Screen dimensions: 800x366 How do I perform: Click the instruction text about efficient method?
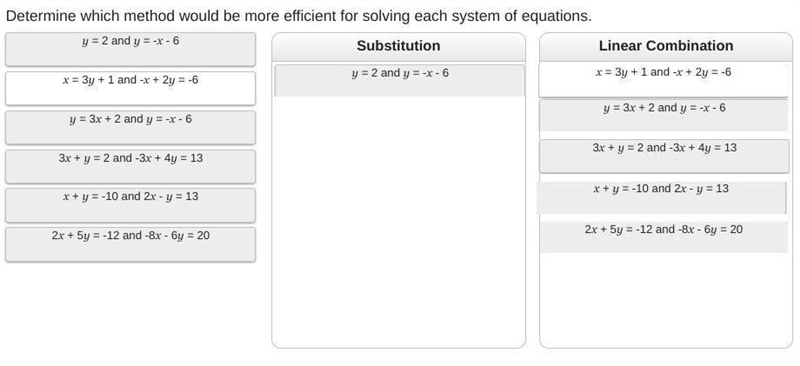[x=299, y=16]
